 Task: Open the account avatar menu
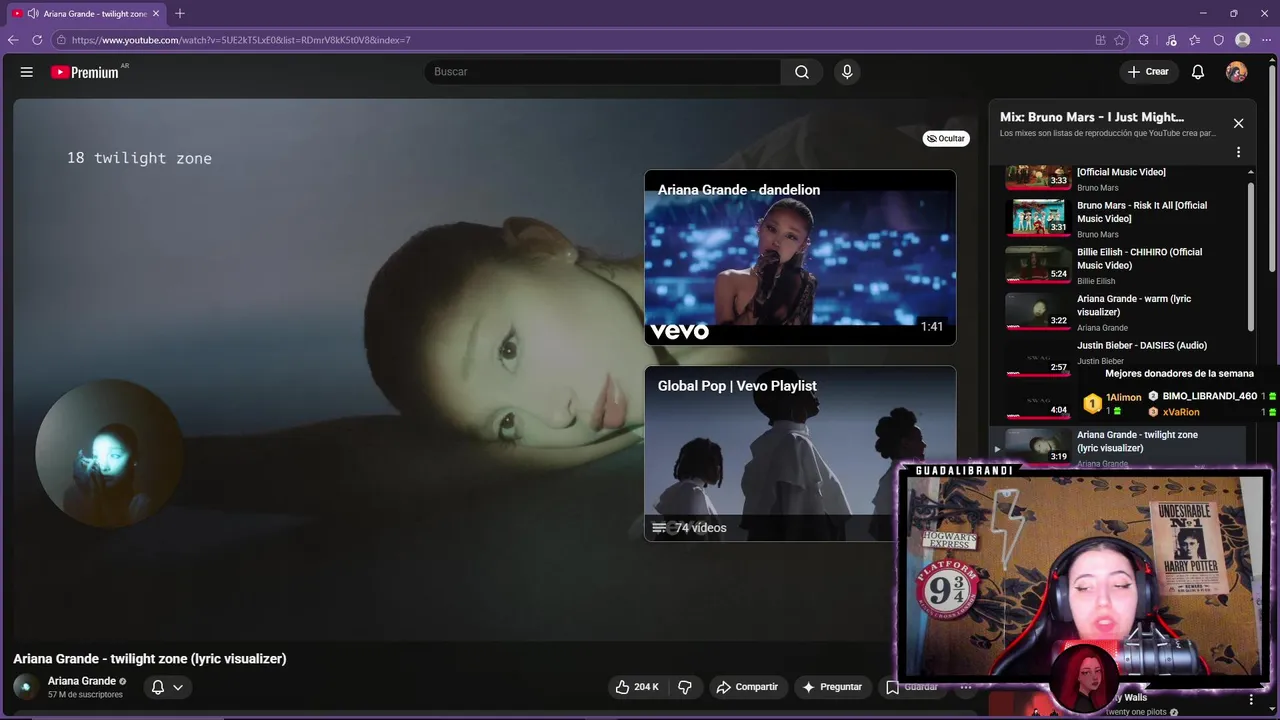point(1237,72)
